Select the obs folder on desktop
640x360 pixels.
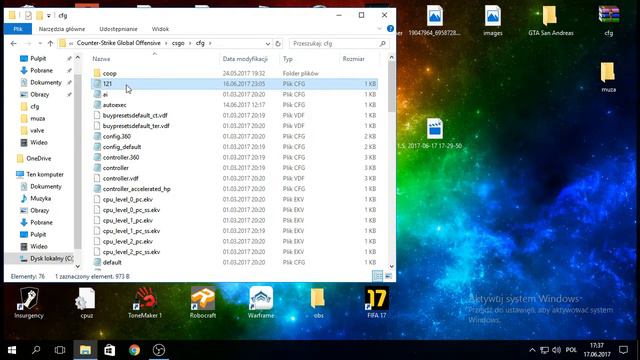pos(318,302)
